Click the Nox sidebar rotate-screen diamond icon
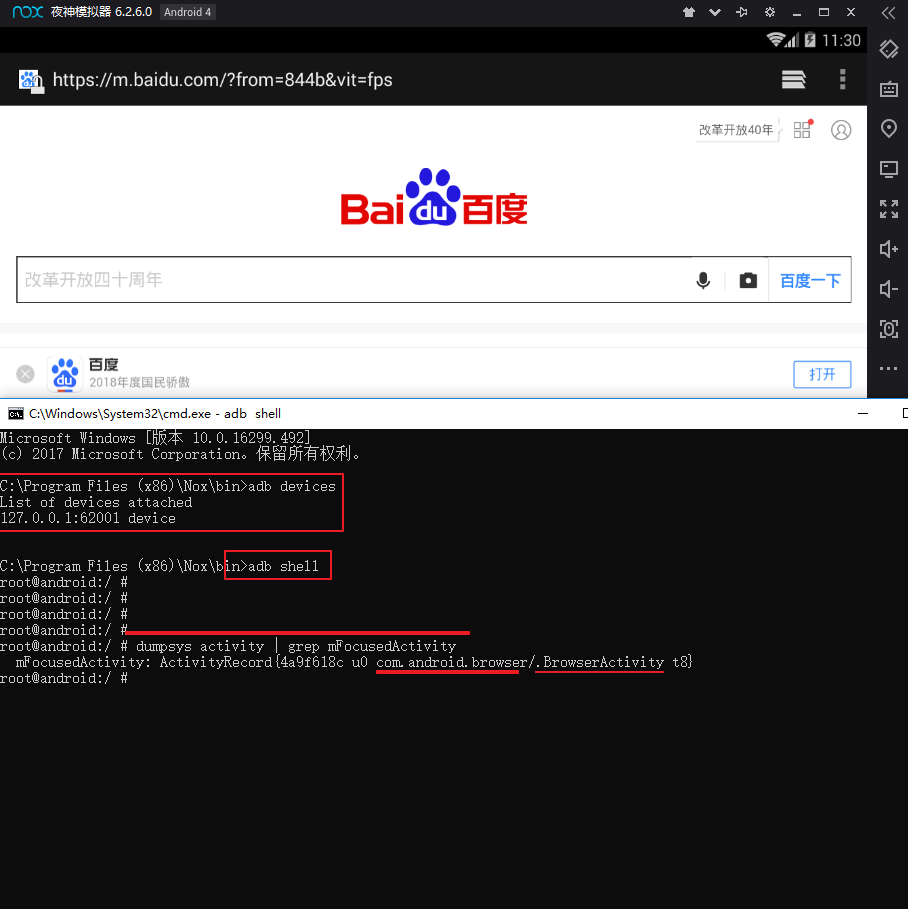Viewport: 908px width, 909px height. 888,49
